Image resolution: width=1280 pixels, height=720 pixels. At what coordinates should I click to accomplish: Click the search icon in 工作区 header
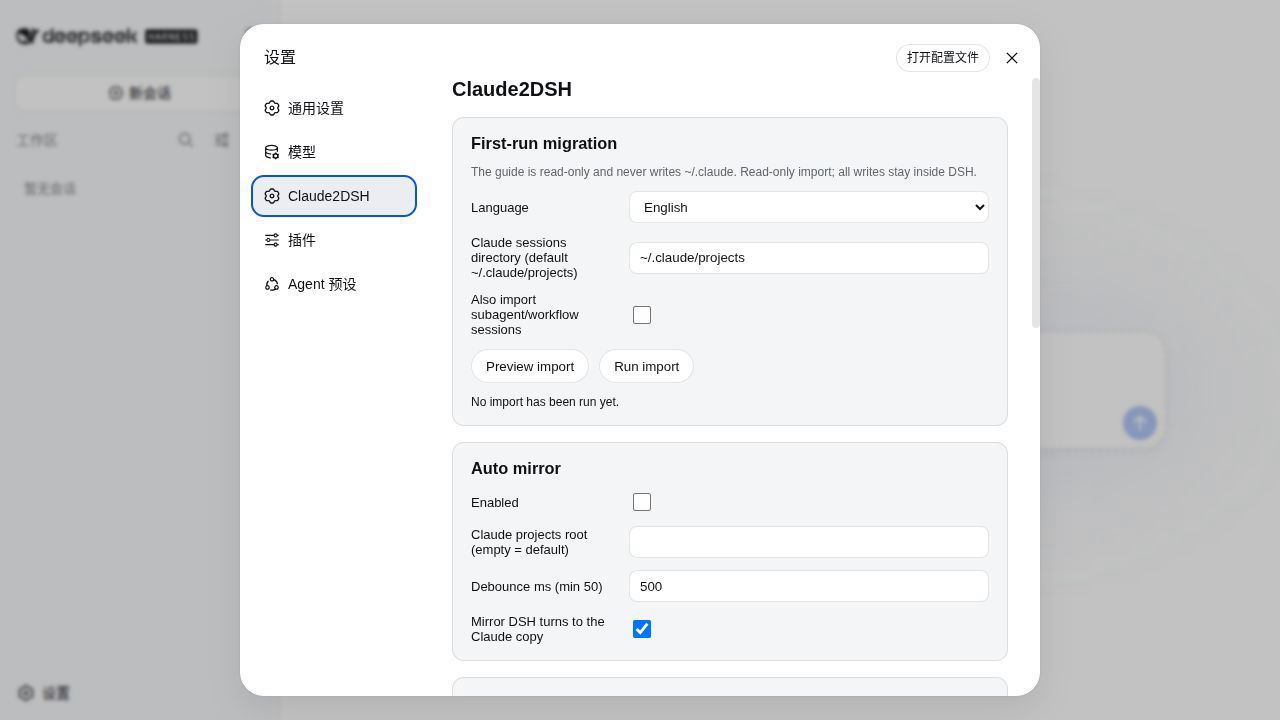pyautogui.click(x=186, y=140)
